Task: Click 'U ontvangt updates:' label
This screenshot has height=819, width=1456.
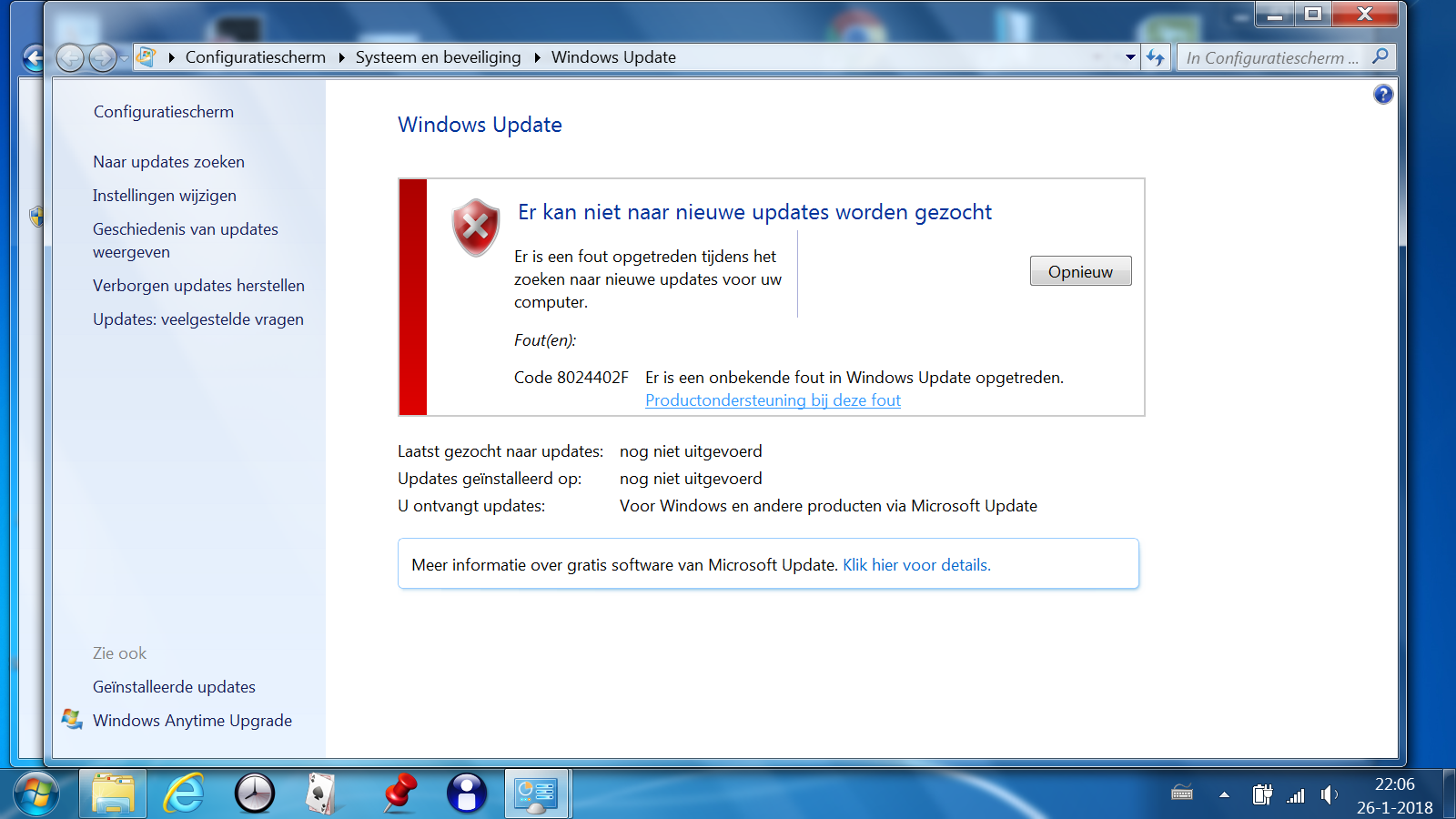Action: [471, 506]
